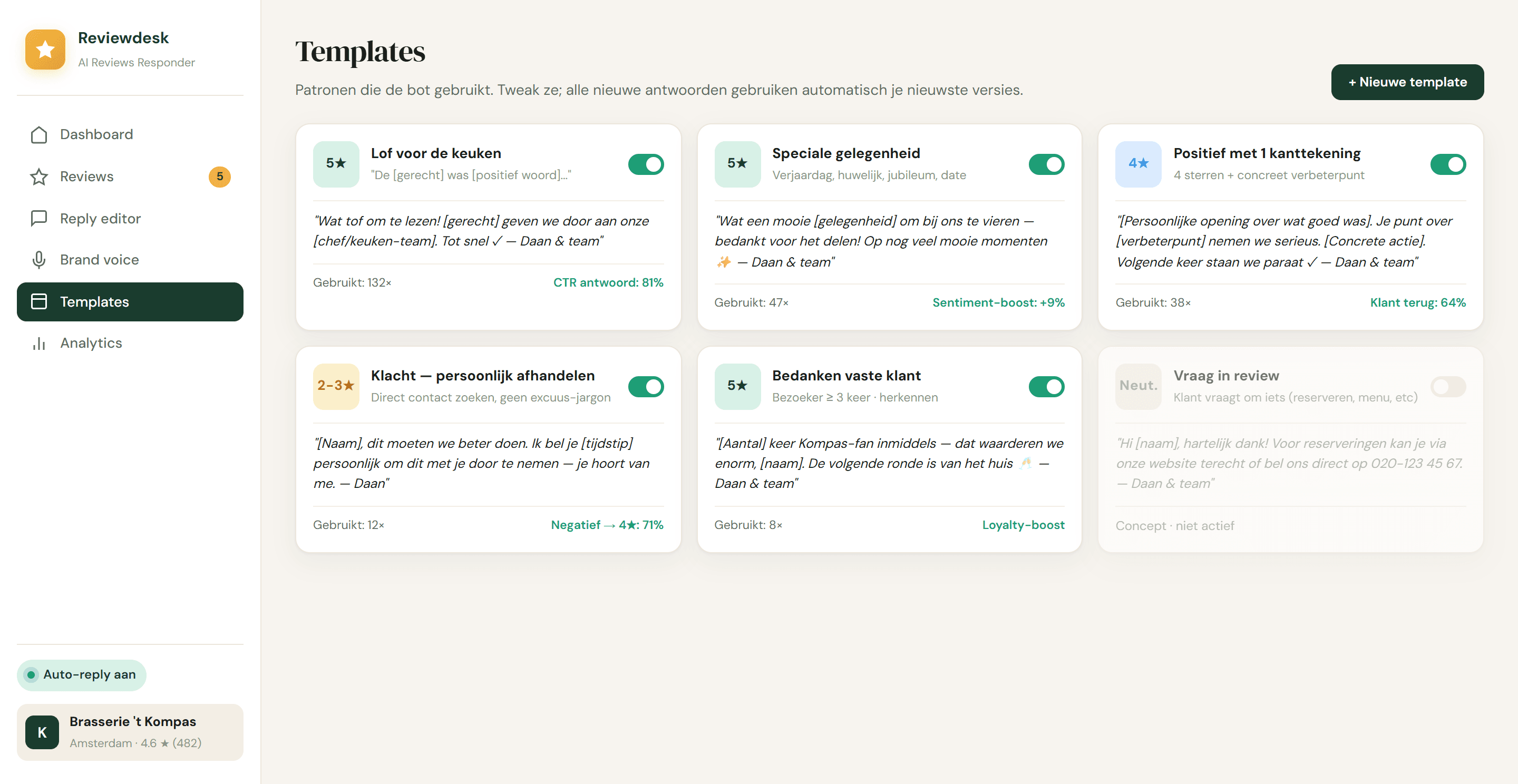
Task: Navigate to Brand voice
Action: (x=130, y=260)
